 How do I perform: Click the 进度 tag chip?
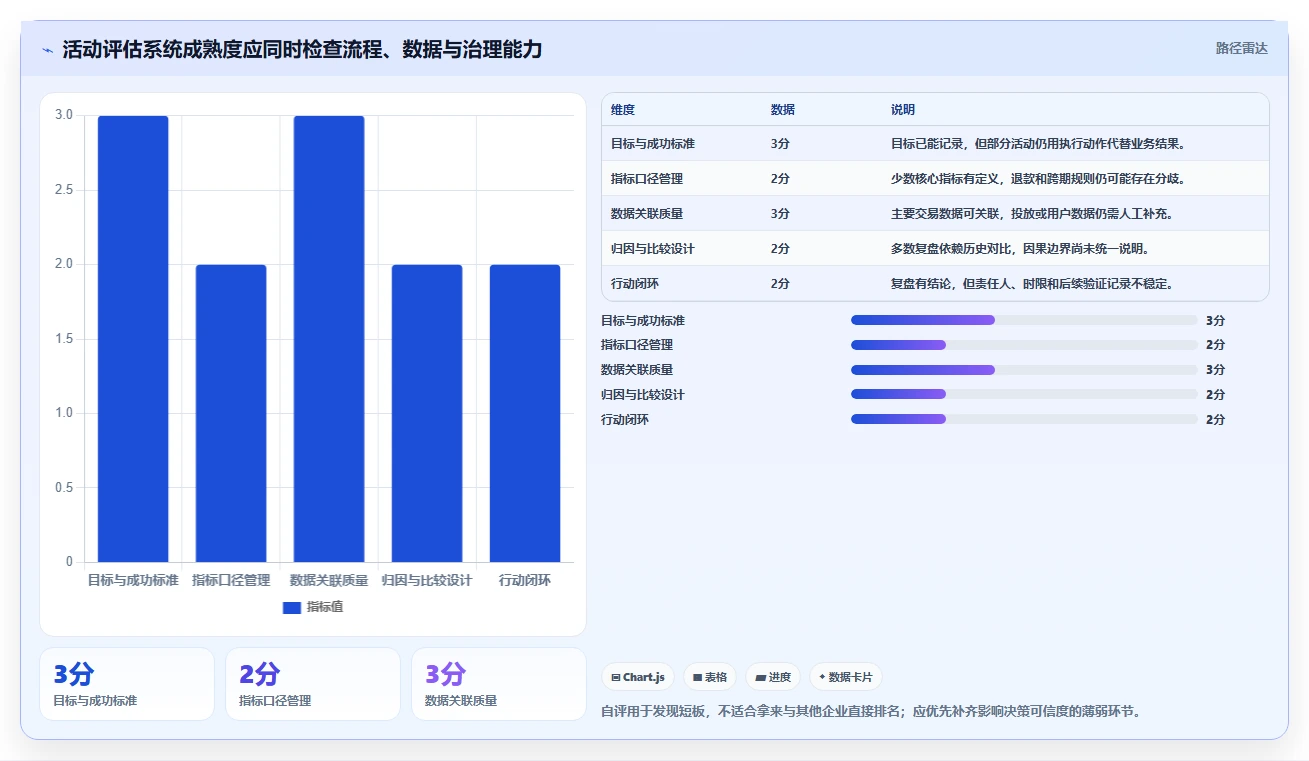[x=773, y=677]
